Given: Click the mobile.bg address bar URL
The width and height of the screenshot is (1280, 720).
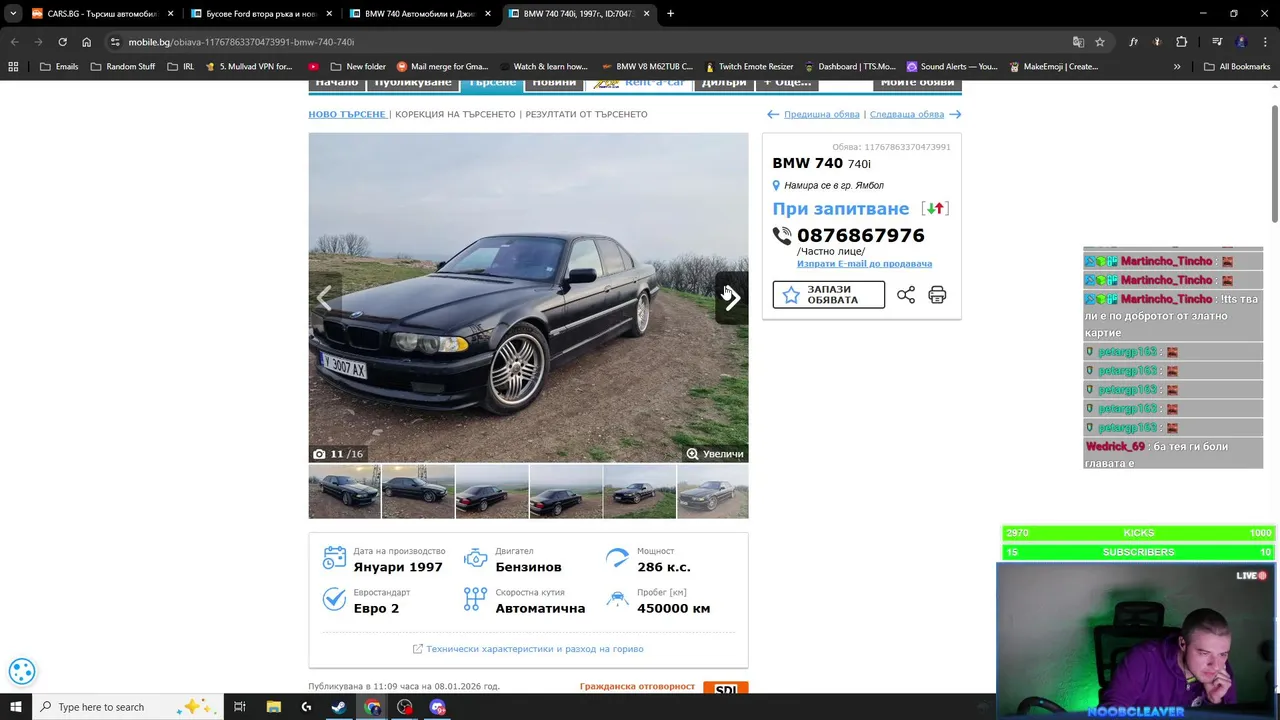Looking at the screenshot, I should click(x=241, y=42).
